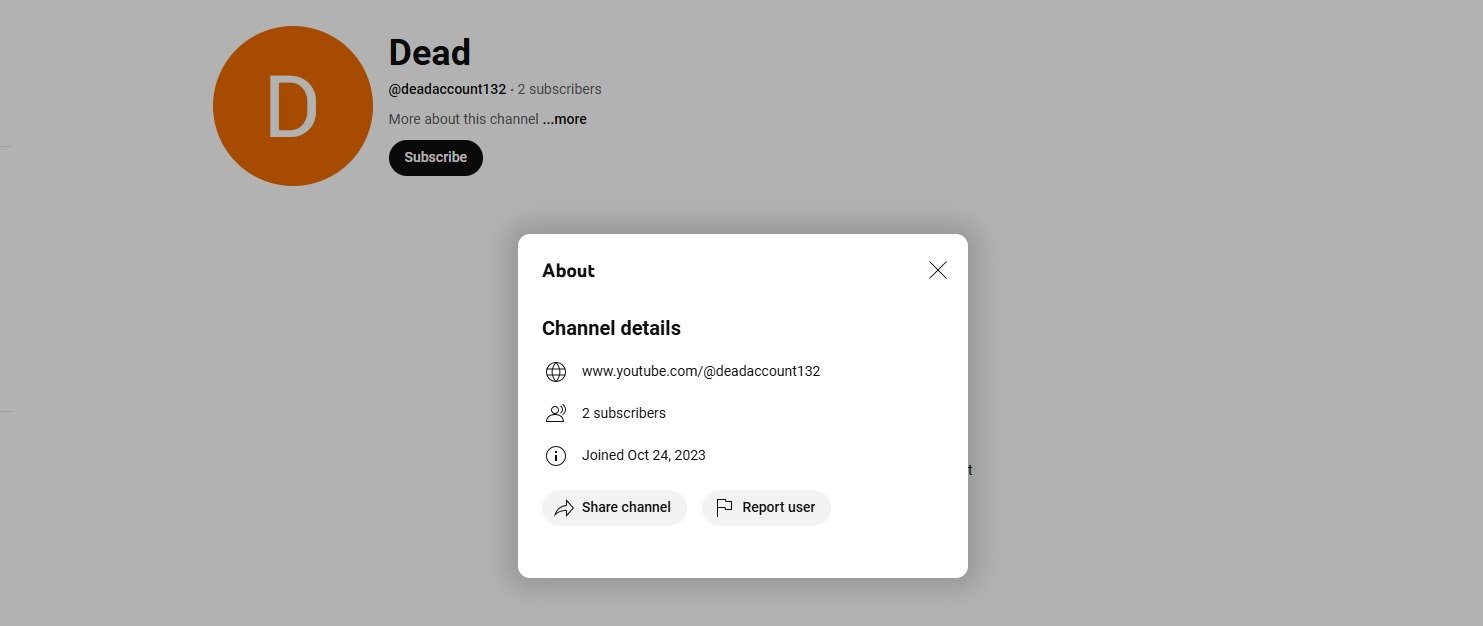Viewport: 1483px width, 626px height.
Task: Click the Dead channel title
Action: point(430,52)
